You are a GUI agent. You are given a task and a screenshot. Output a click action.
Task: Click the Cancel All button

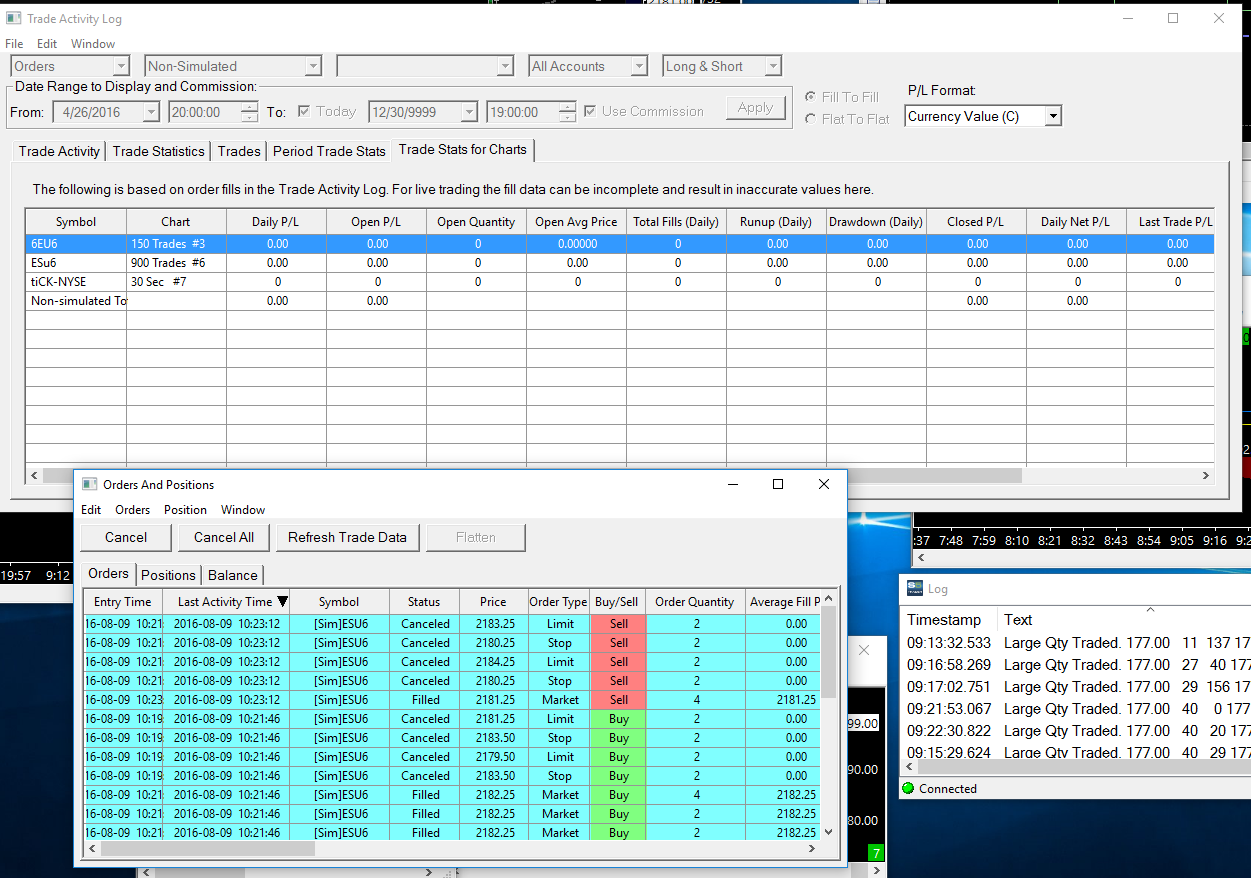tap(224, 537)
